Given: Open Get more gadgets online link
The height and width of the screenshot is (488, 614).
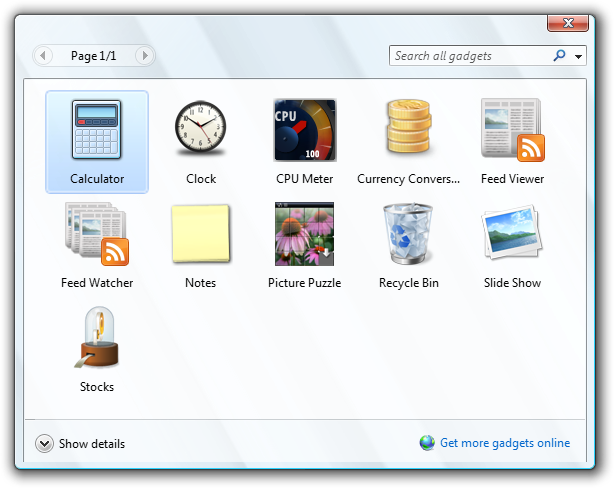Looking at the screenshot, I should [505, 443].
